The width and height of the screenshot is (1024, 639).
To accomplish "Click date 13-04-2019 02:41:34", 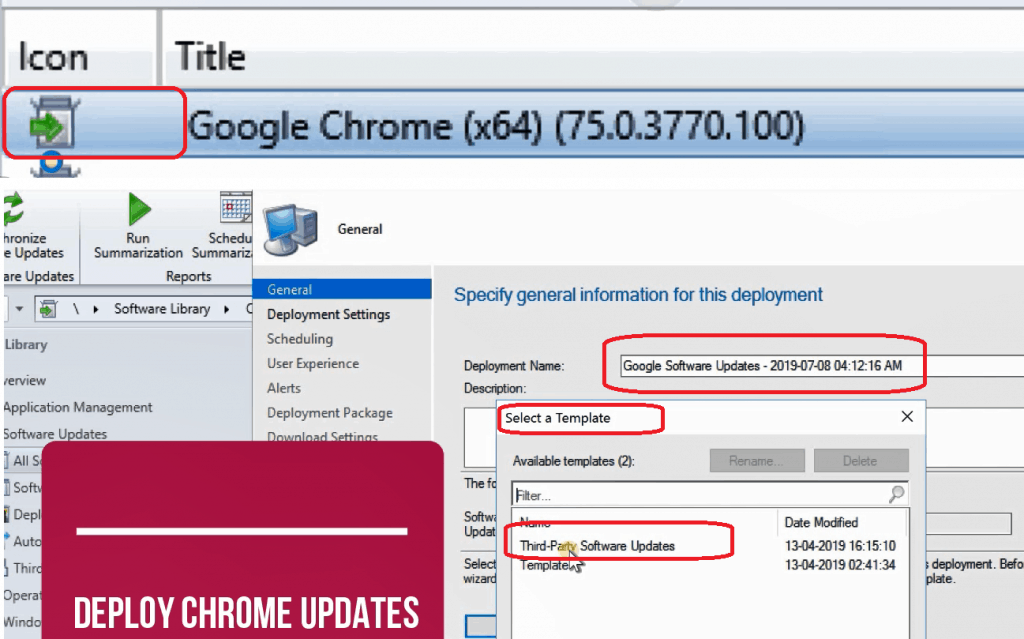I will (x=840, y=565).
